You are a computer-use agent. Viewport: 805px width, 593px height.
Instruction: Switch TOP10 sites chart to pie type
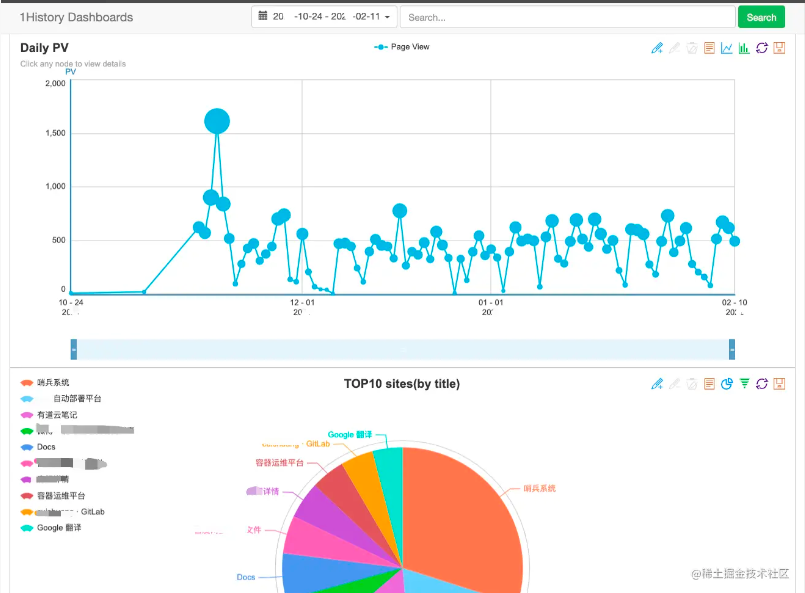pyautogui.click(x=726, y=384)
